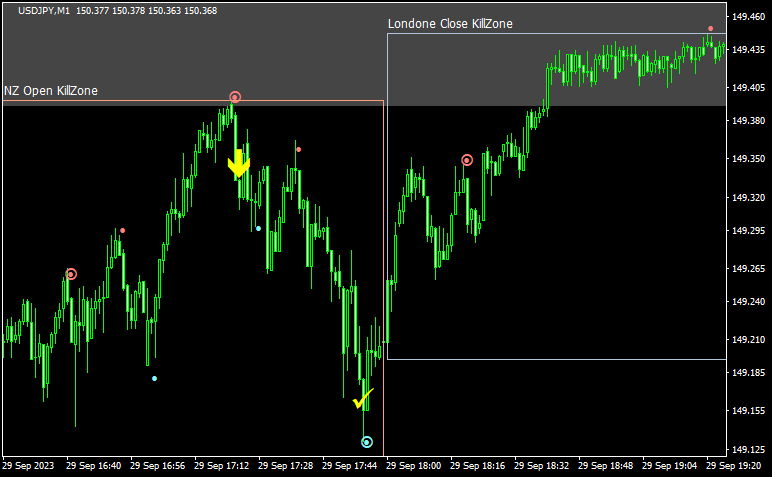The height and width of the screenshot is (477, 772).
Task: Select the 29 Sep 18:00 time label
Action: (x=414, y=465)
